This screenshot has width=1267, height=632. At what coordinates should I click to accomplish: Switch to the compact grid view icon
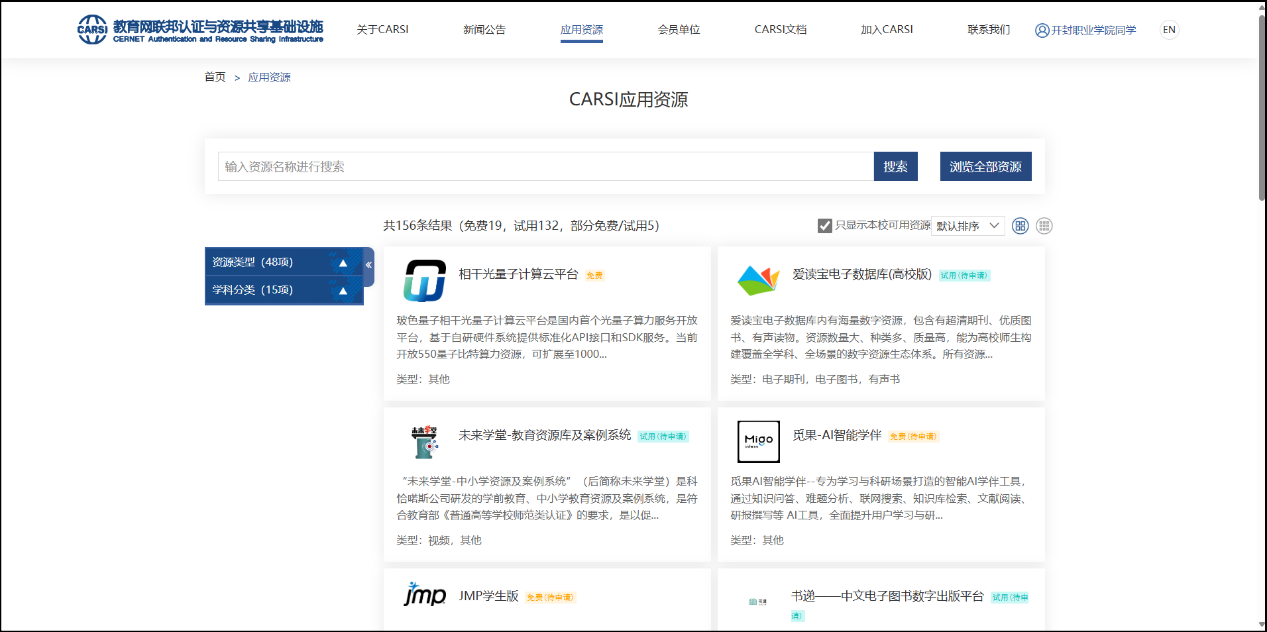(1044, 226)
